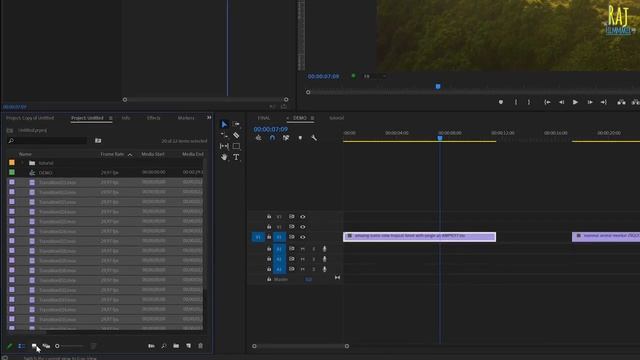The height and width of the screenshot is (360, 640).
Task: Add a marker in the timeline header
Action: (300, 138)
